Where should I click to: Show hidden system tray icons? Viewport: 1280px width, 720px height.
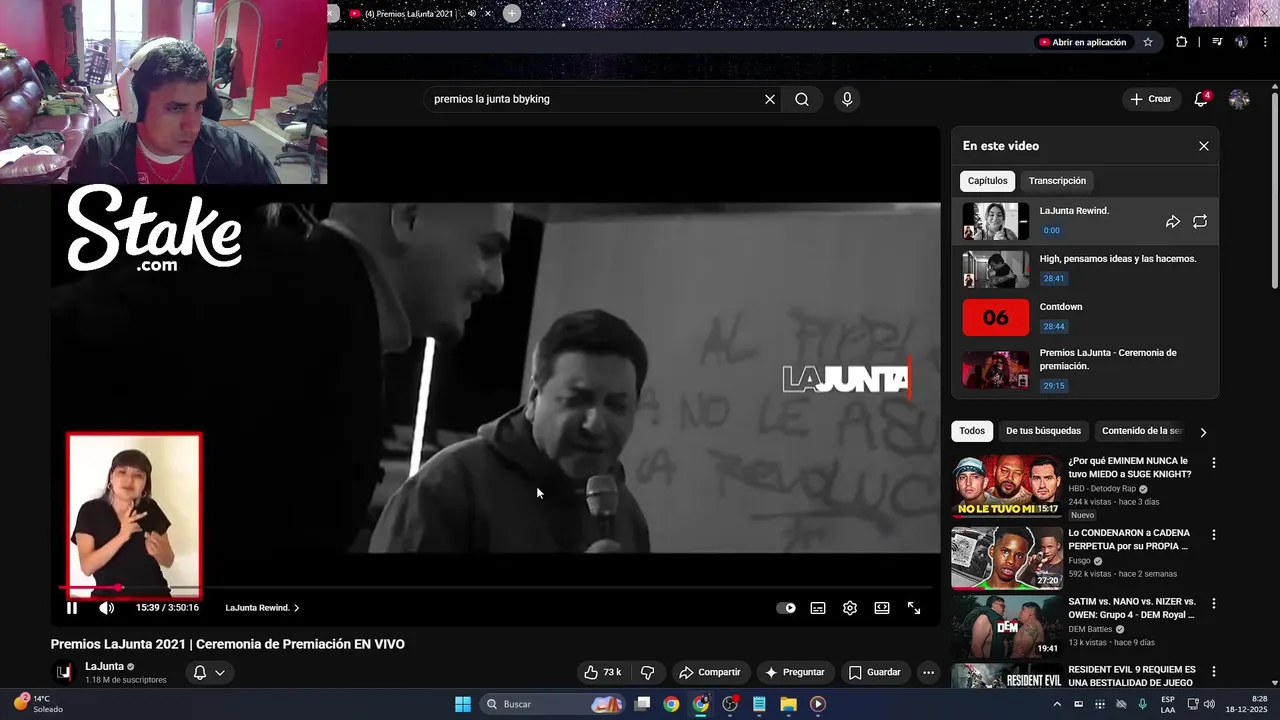[x=1057, y=704]
